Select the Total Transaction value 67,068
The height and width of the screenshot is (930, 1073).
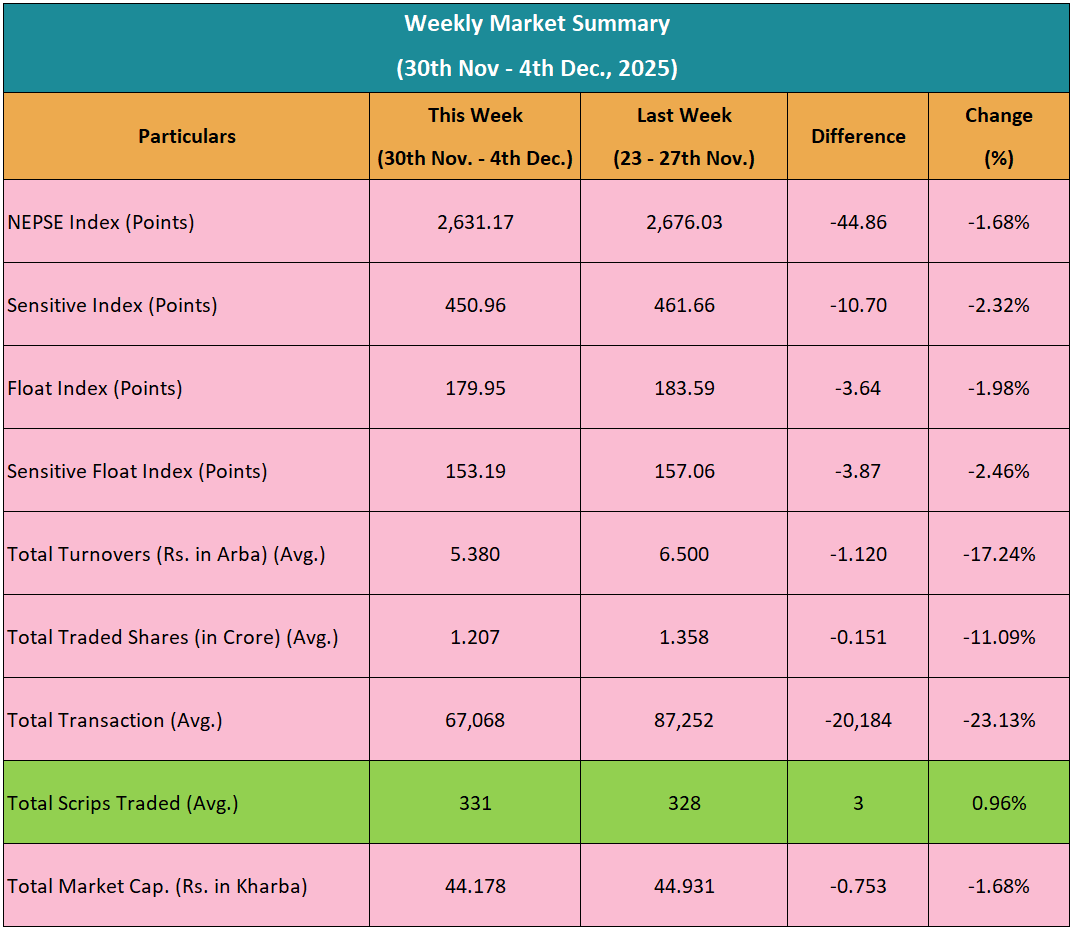(475, 720)
